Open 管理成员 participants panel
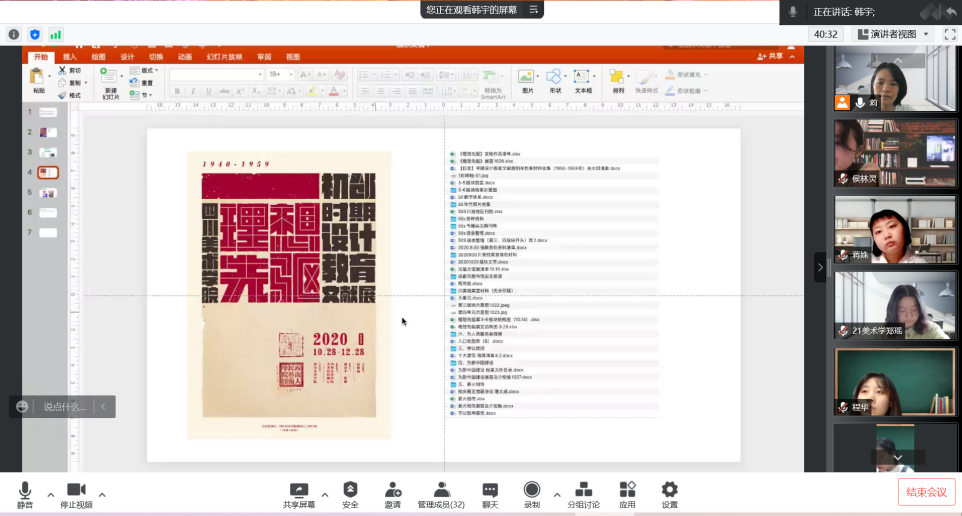Screen dimensions: 962x516 click(440, 494)
